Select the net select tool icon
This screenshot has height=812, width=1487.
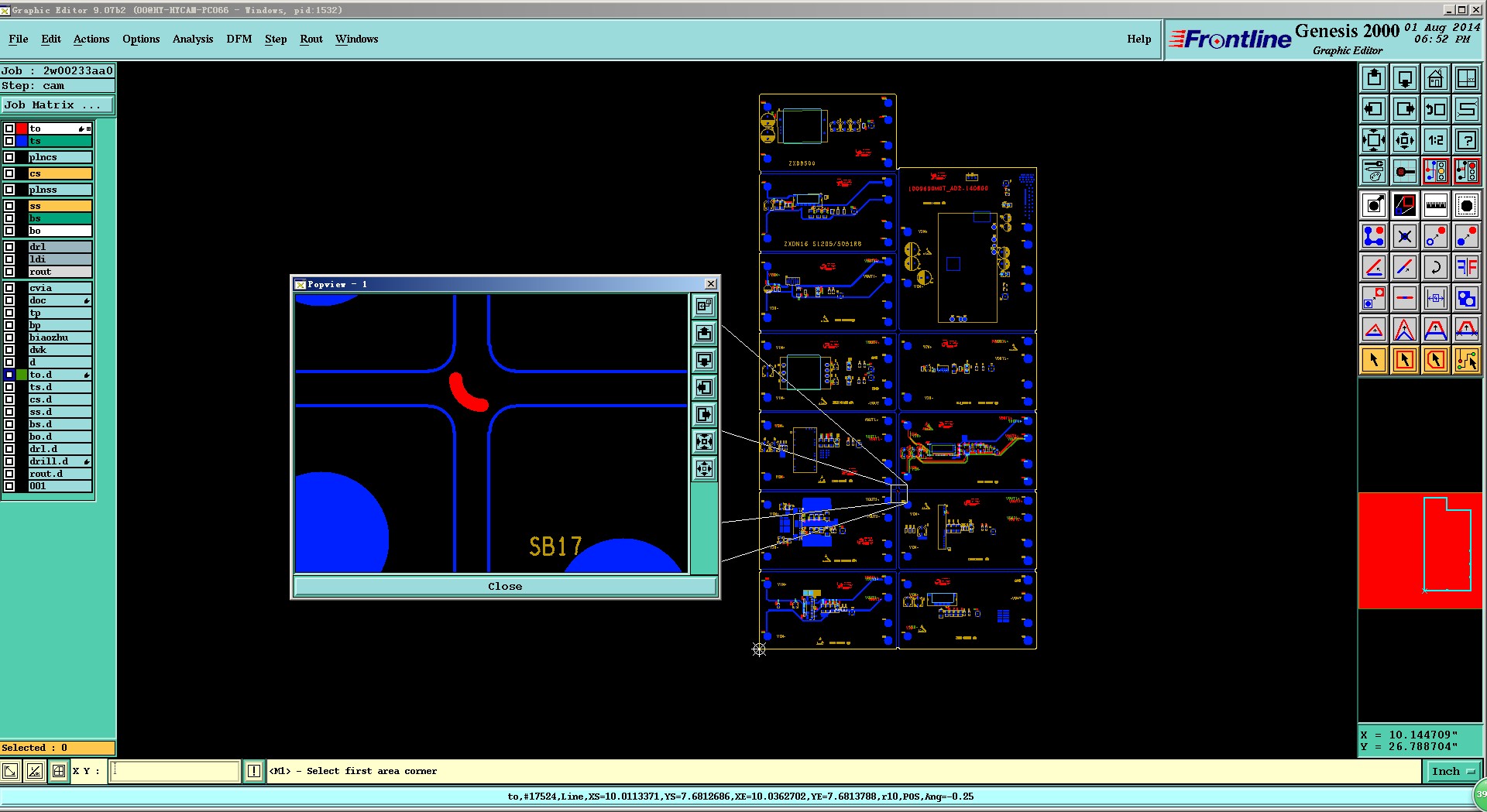[1467, 360]
